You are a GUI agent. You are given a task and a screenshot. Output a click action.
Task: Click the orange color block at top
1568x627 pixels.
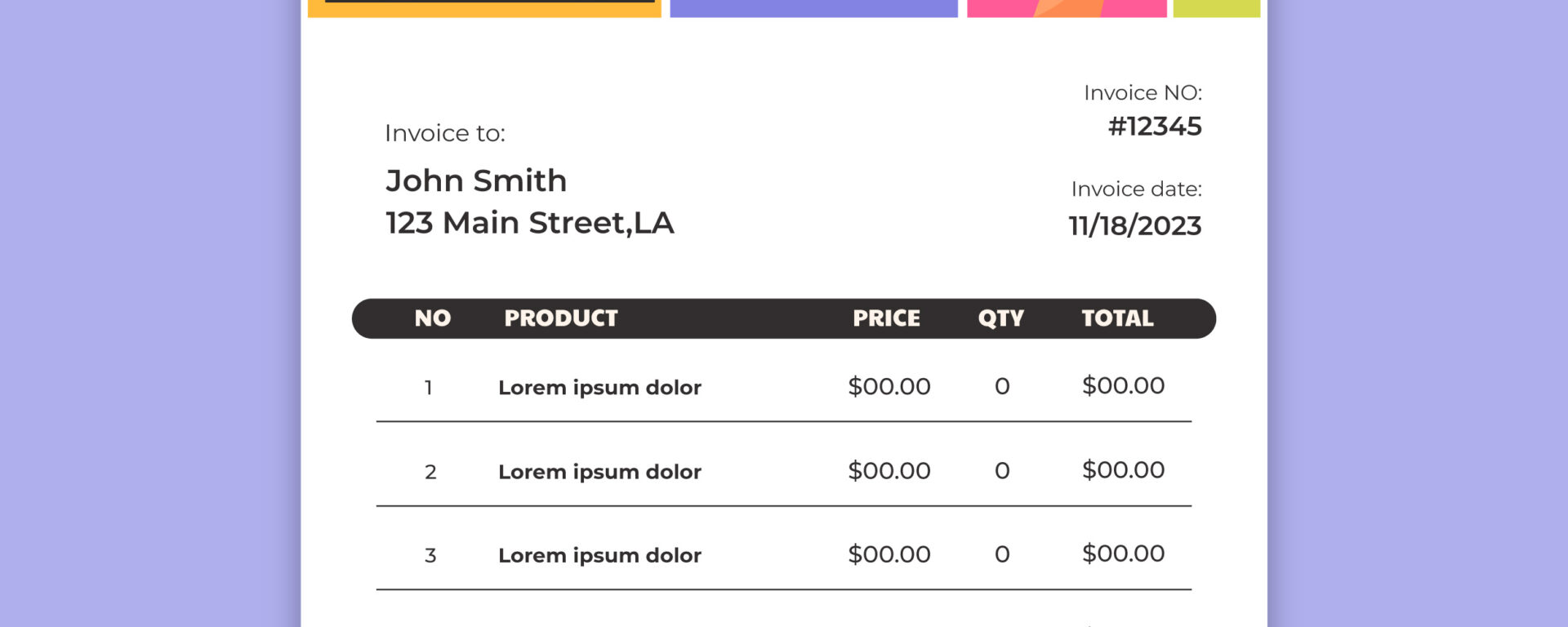(x=483, y=9)
